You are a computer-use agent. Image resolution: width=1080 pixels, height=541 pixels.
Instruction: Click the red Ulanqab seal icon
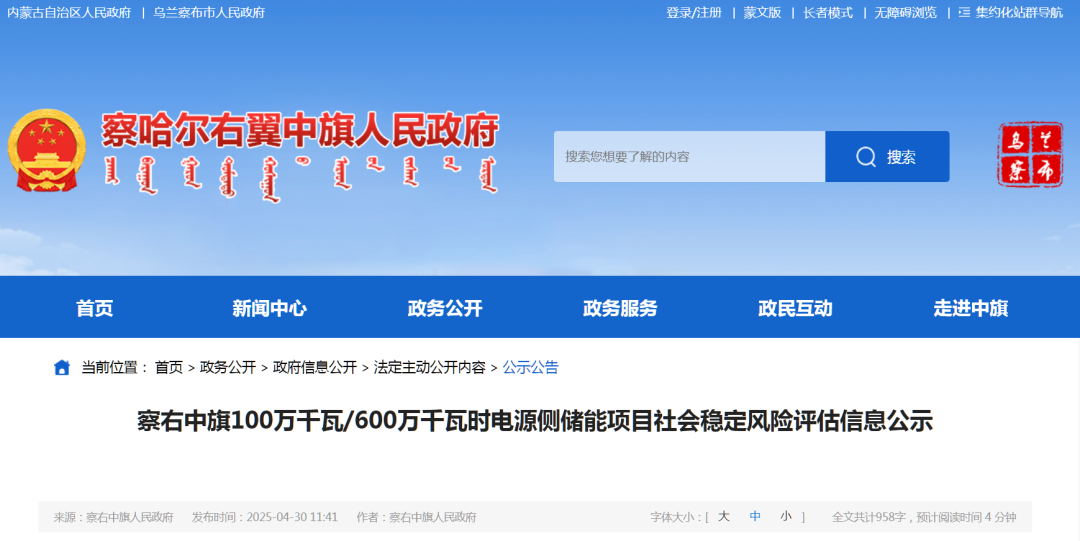pyautogui.click(x=1030, y=154)
